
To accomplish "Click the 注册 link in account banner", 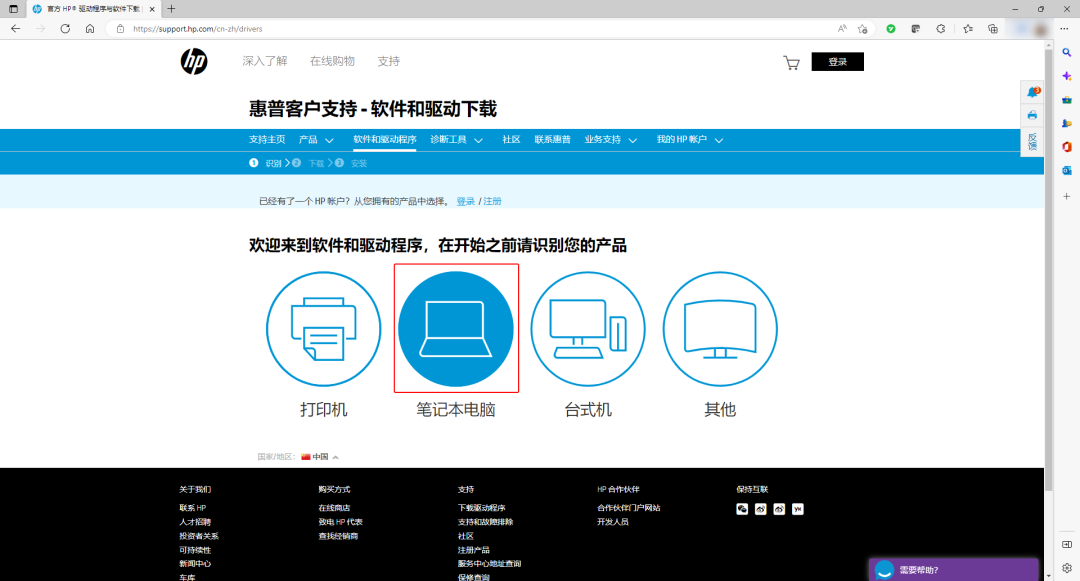I will (492, 201).
